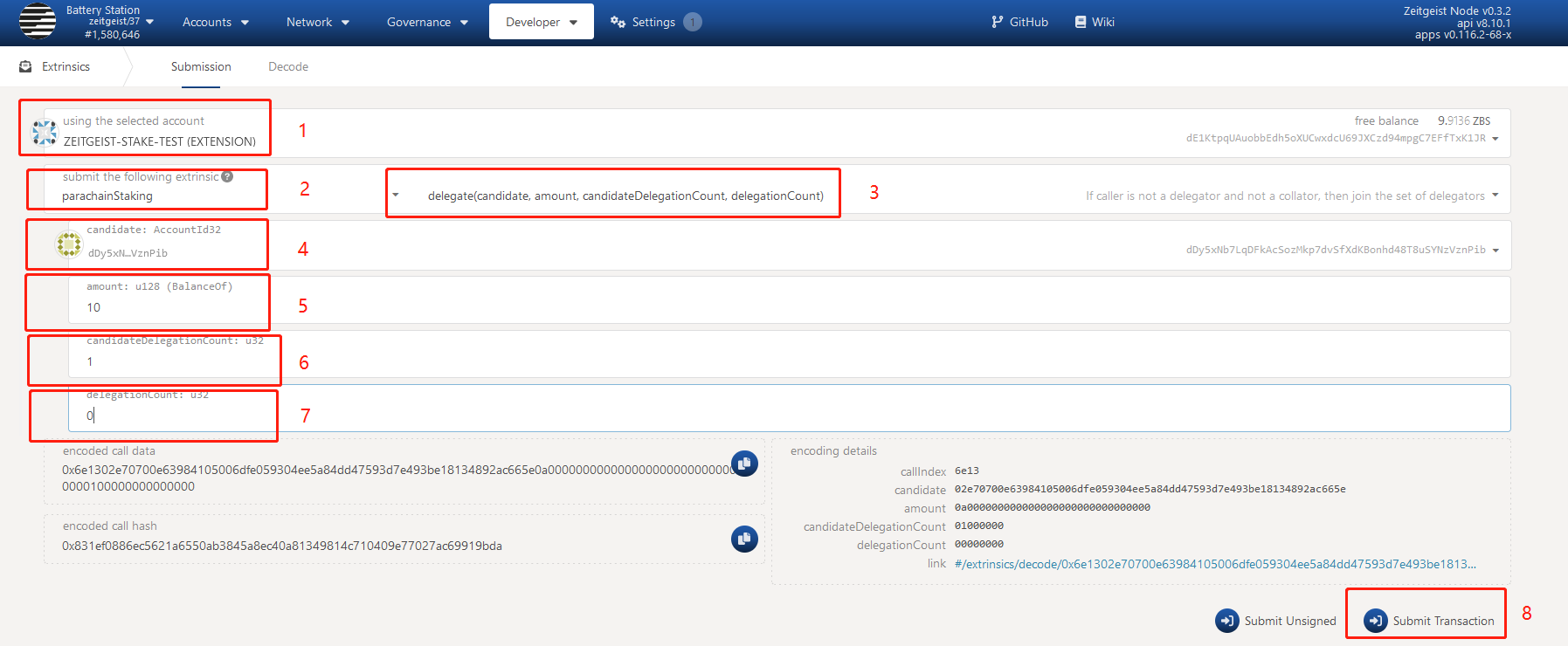Expand the Accounts menu
This screenshot has width=1568, height=646.
[215, 22]
